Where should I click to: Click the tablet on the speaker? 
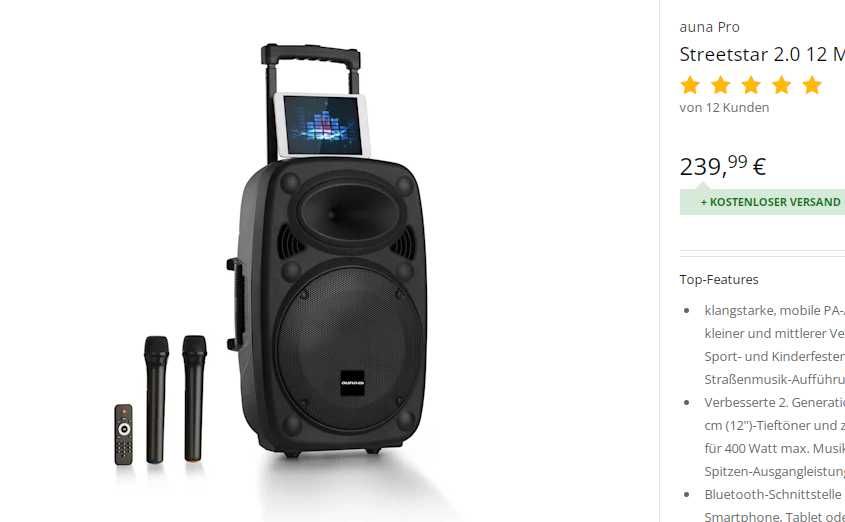point(322,126)
